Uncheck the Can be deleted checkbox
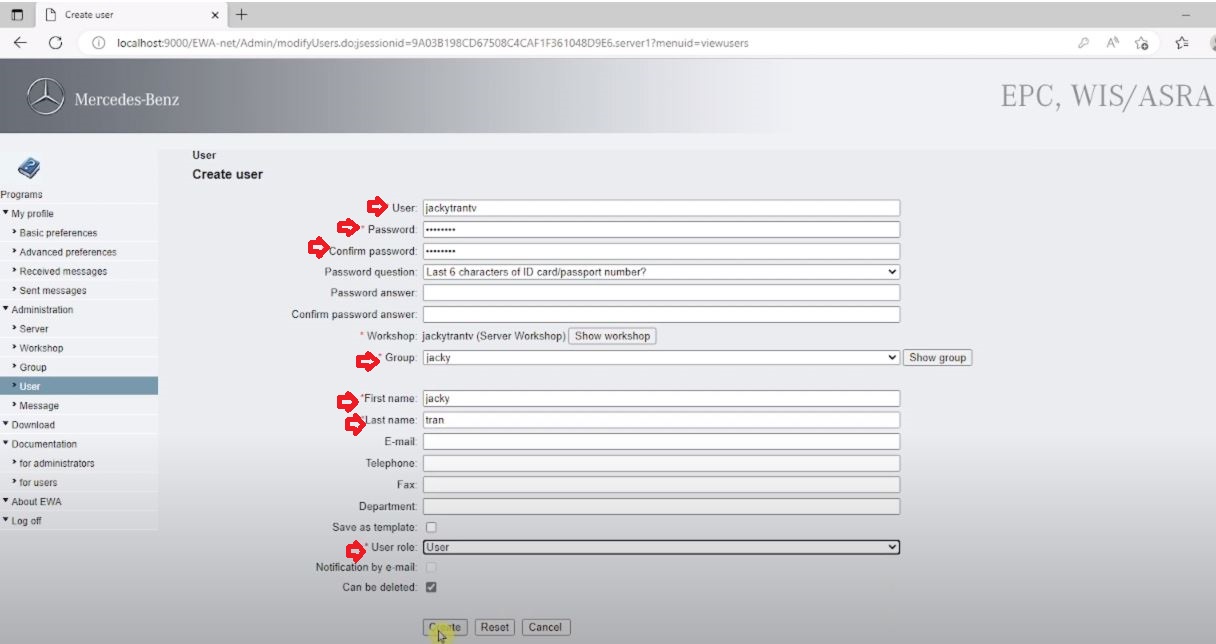The height and width of the screenshot is (644, 1216). pyautogui.click(x=431, y=587)
